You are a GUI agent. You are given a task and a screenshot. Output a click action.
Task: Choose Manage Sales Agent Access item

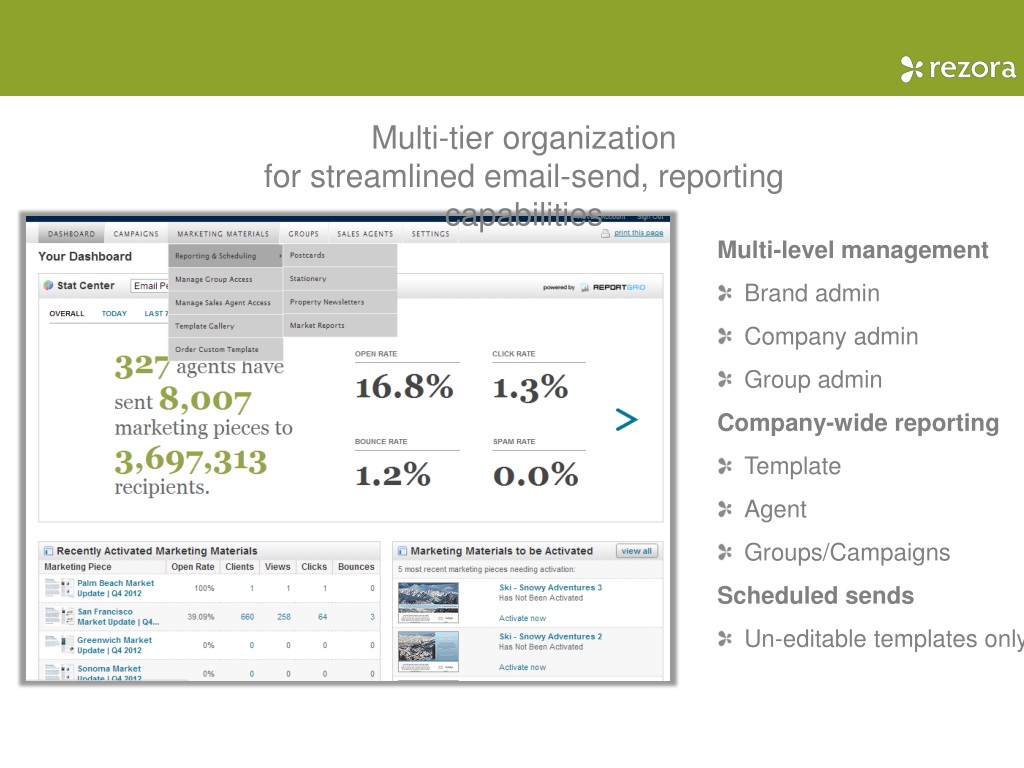coord(225,302)
